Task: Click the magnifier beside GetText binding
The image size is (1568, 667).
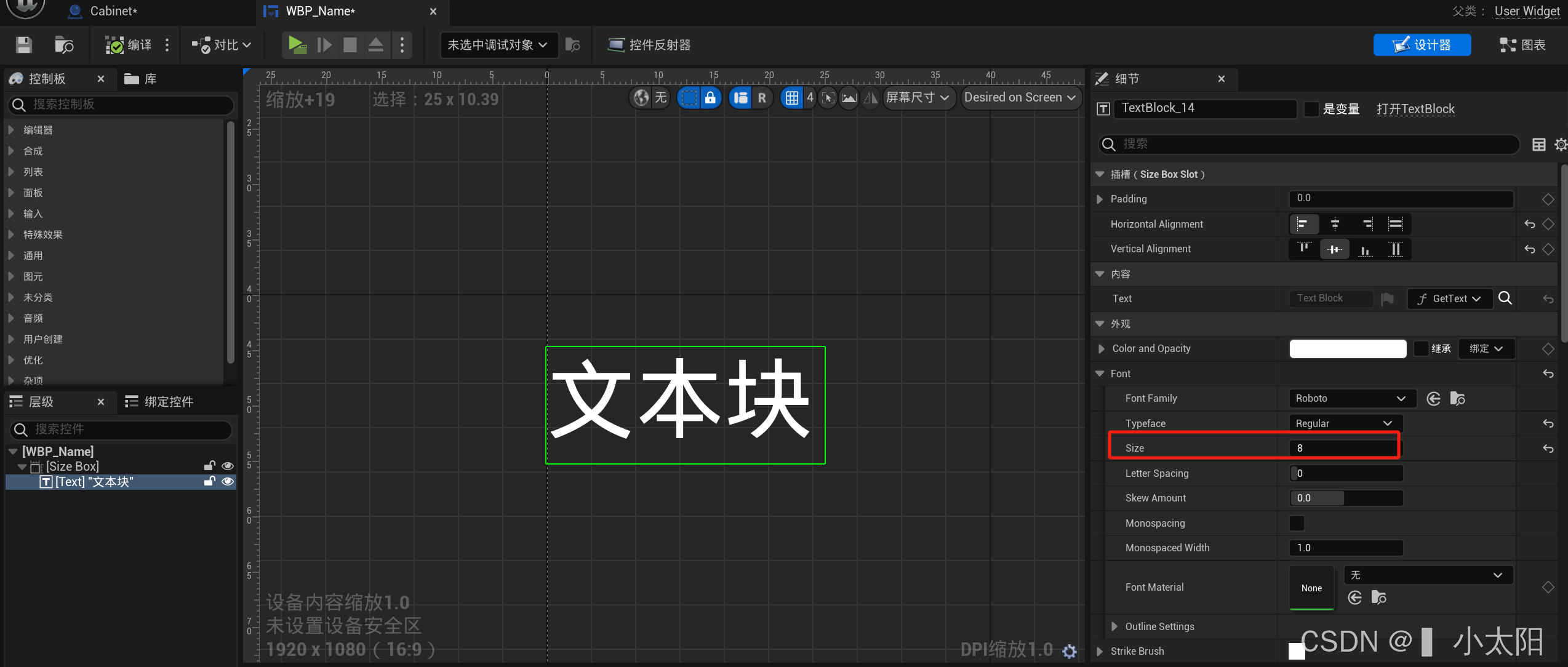Action: pos(1505,298)
